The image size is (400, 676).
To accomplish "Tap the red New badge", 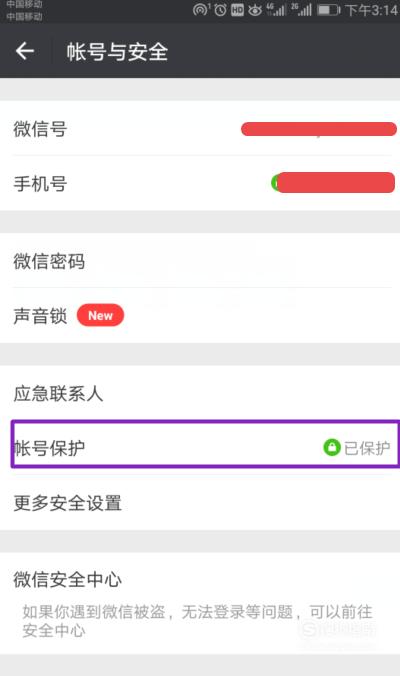I will click(x=100, y=315).
